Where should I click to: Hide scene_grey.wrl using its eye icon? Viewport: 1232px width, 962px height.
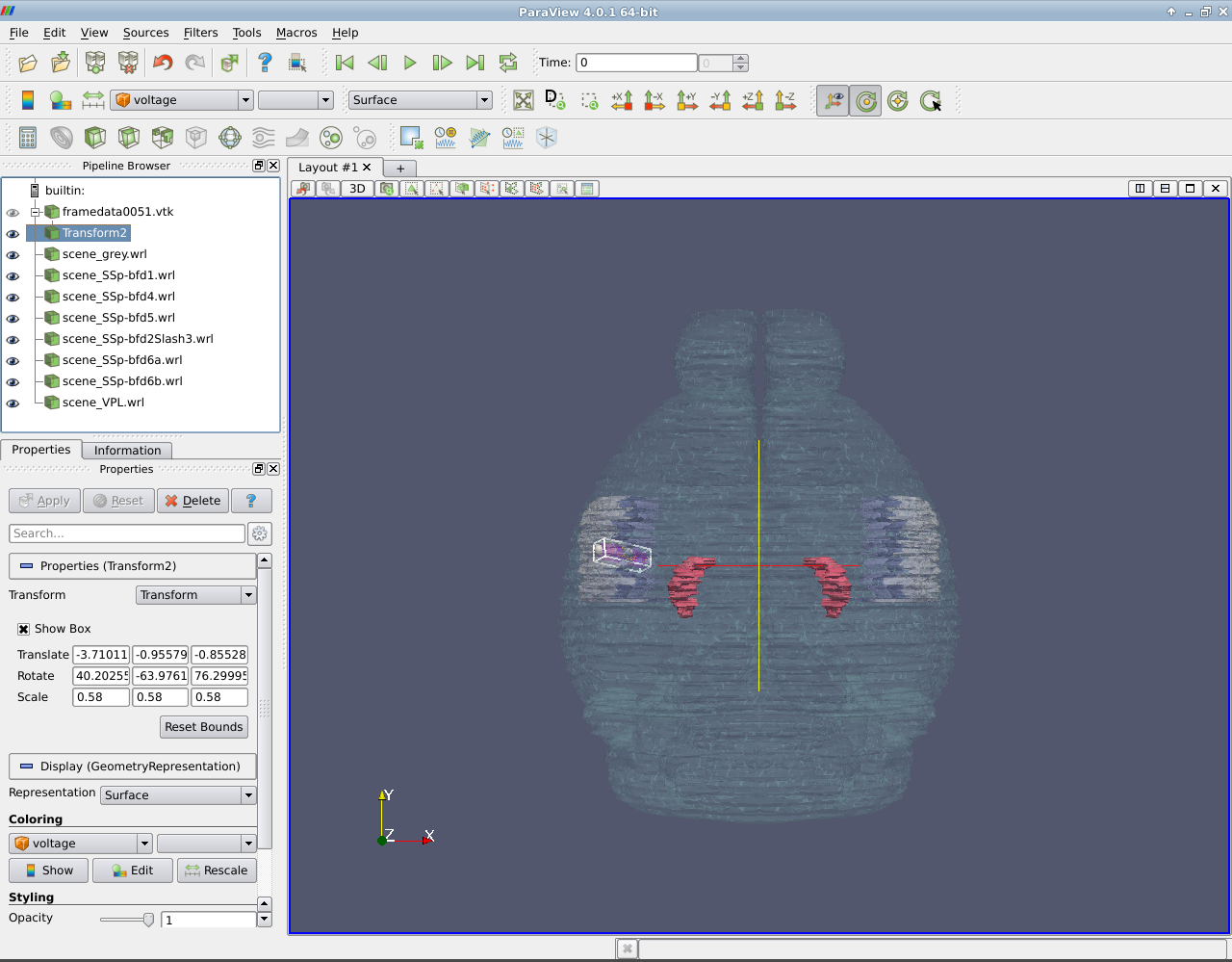(13, 255)
